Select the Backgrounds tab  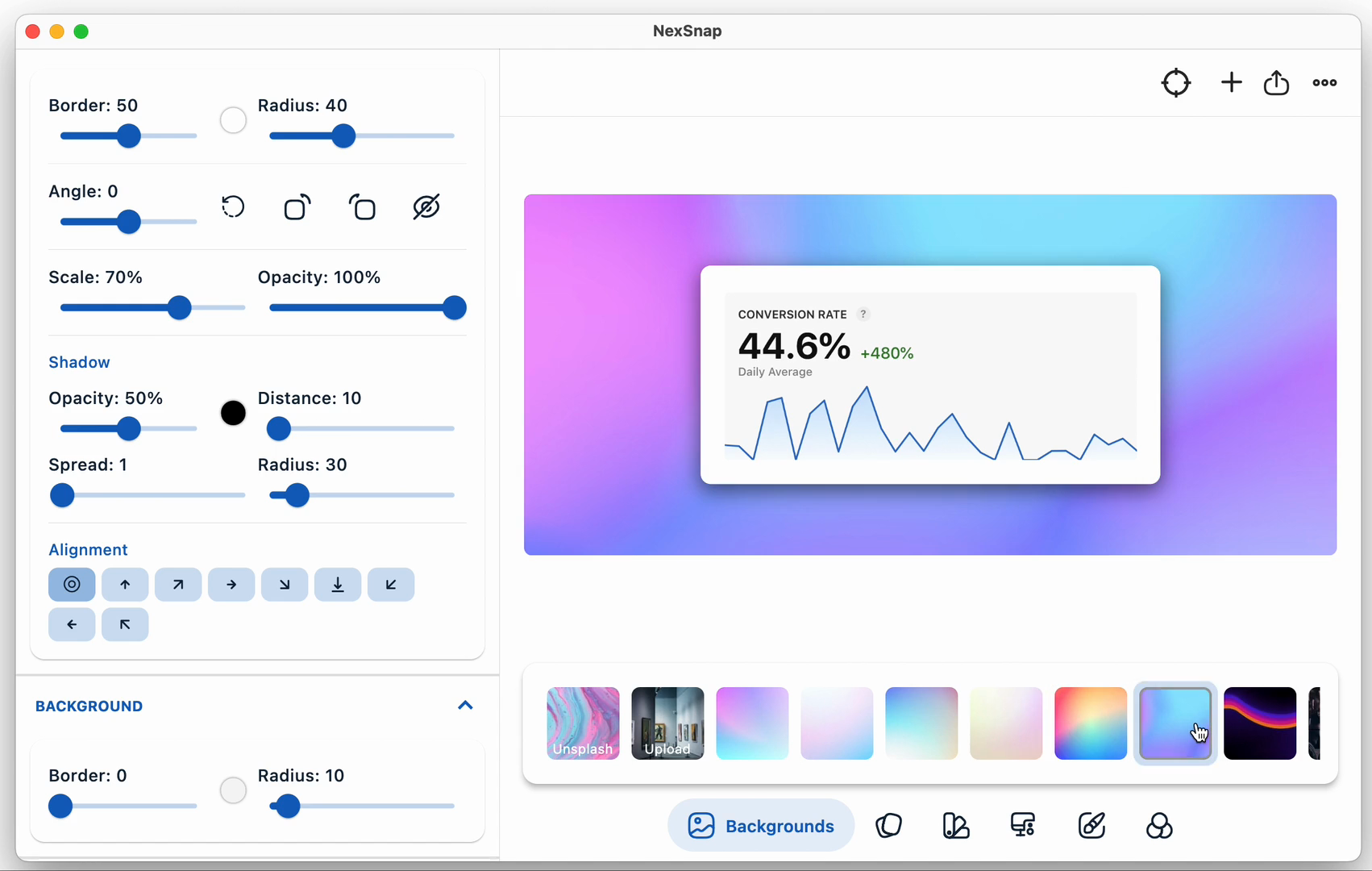(761, 826)
